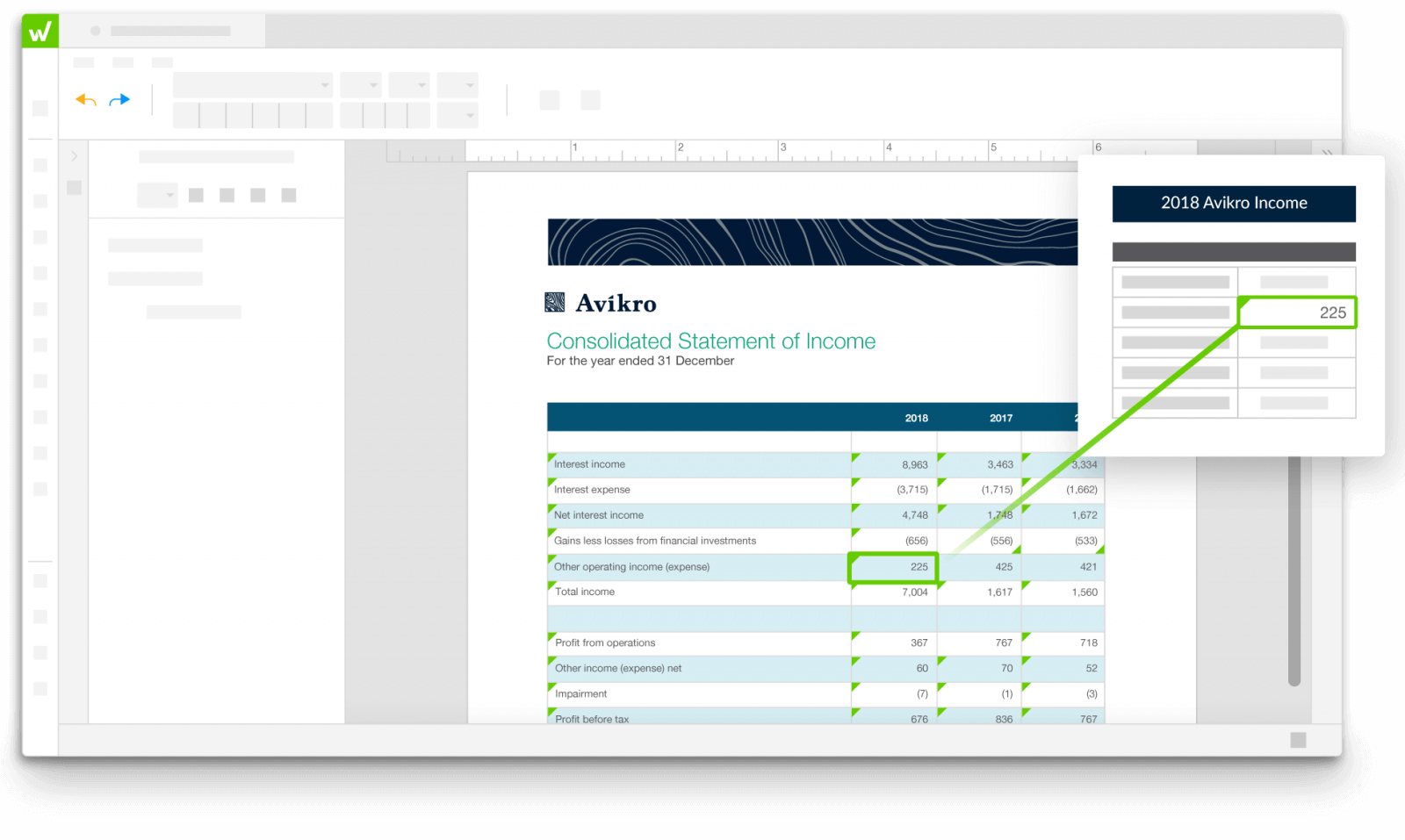Screen dimensions: 1405x840
Task: Click the vertical scrollbar on right side
Action: [x=1293, y=571]
